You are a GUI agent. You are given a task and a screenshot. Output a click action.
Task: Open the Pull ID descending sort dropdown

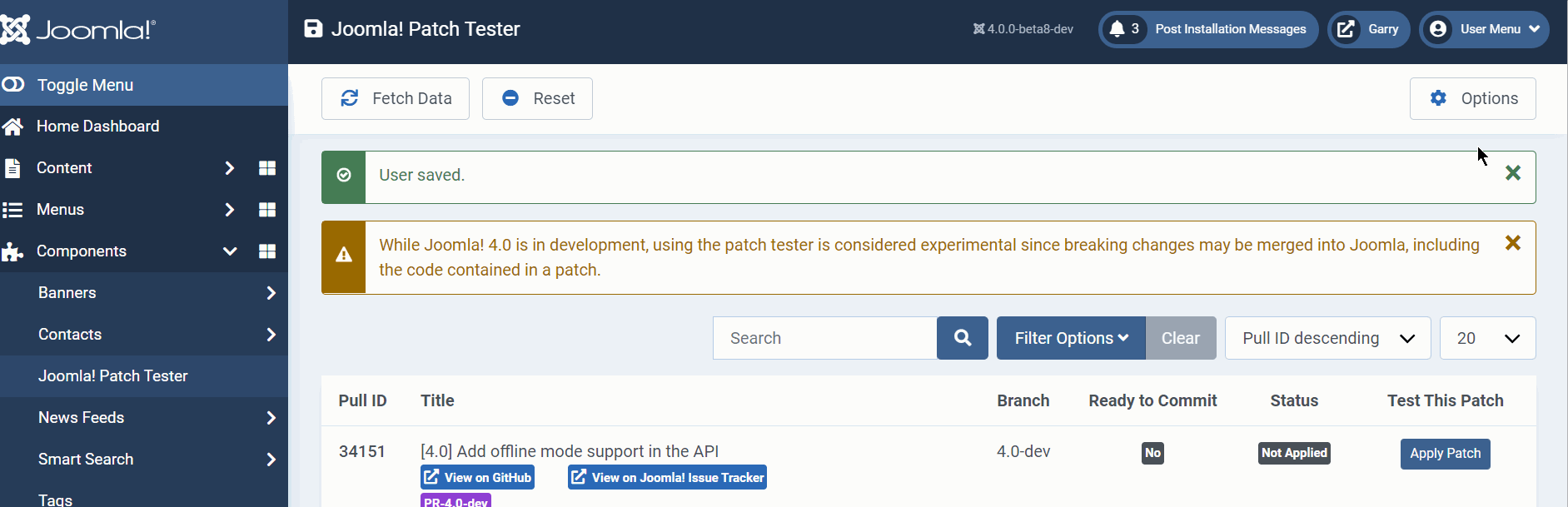click(x=1328, y=338)
